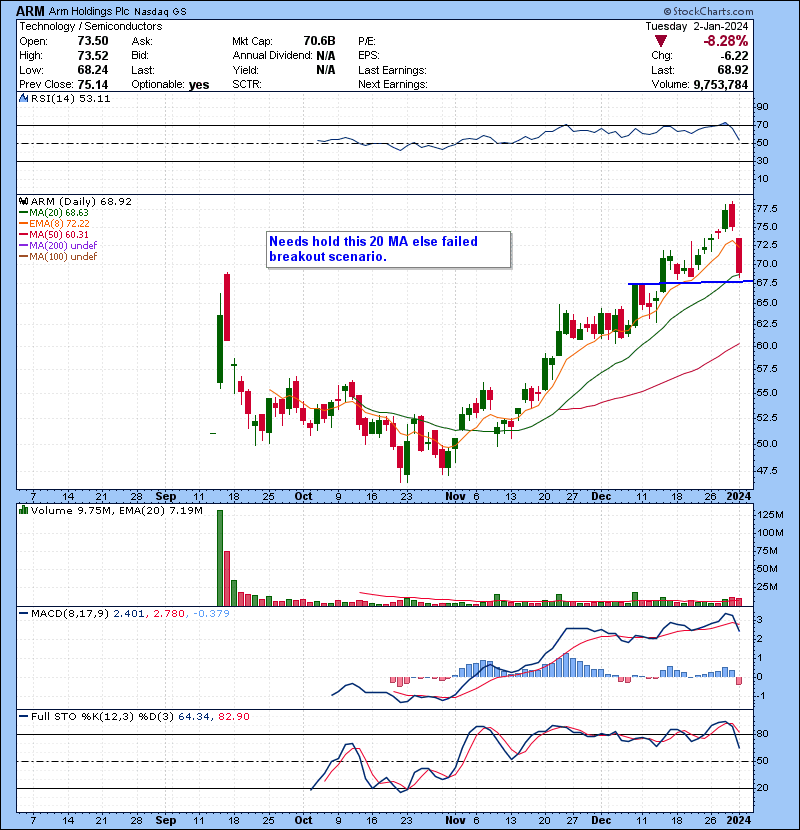Click the RSI(14) indicator icon
The image size is (800, 830).
[x=23, y=98]
